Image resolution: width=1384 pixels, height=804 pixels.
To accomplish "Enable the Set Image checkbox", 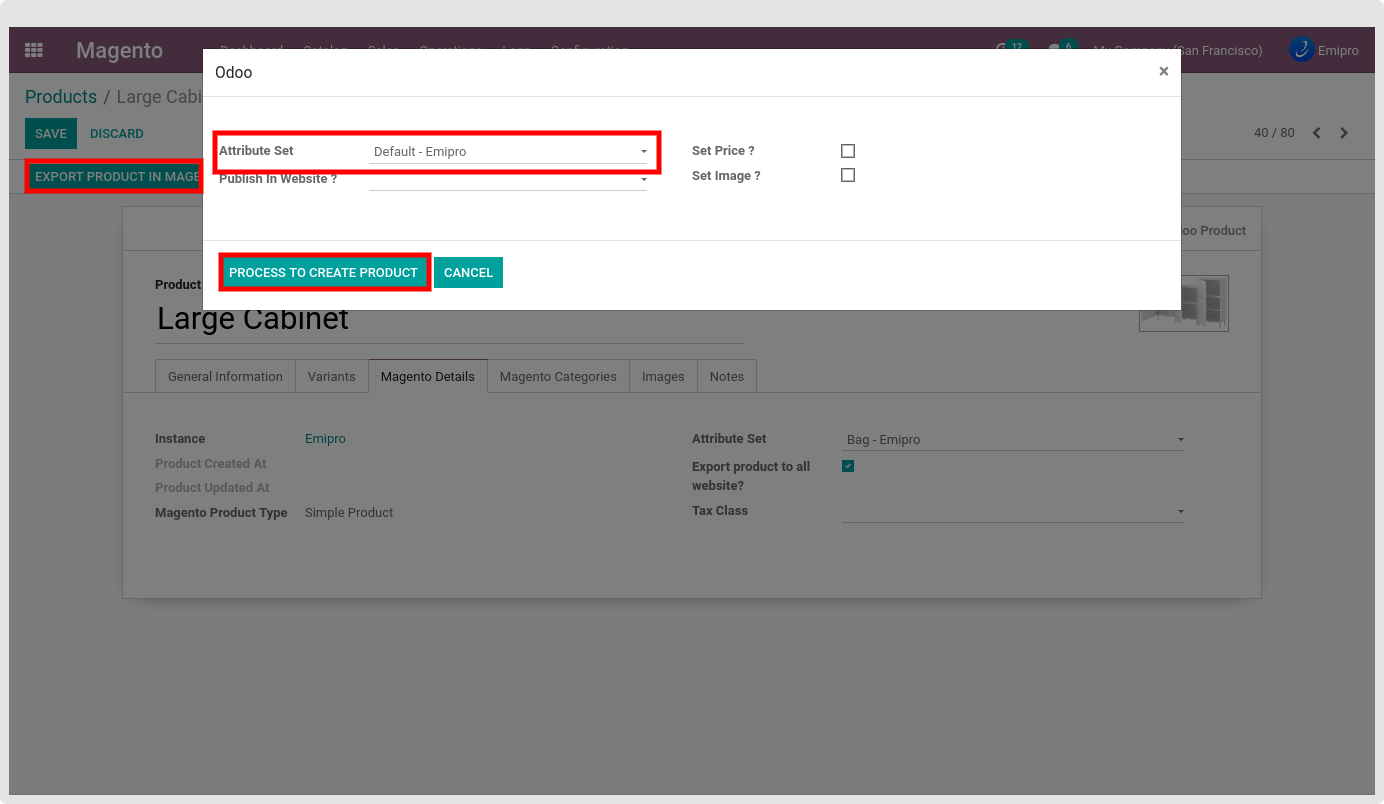I will 848,175.
